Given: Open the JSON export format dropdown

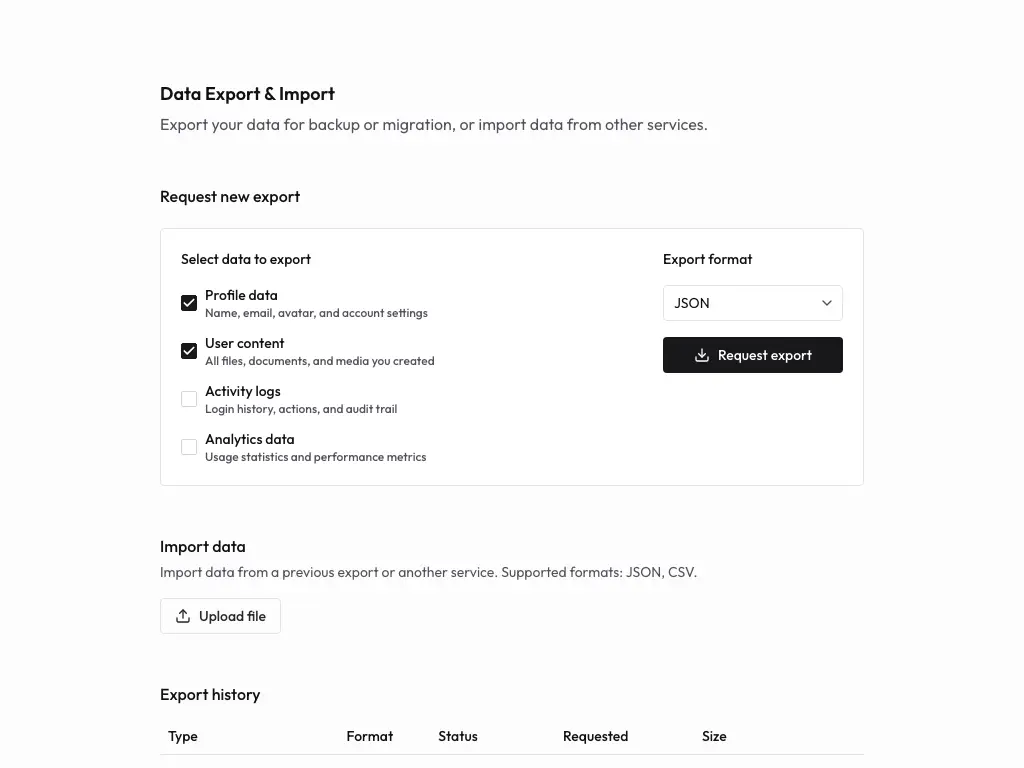Looking at the screenshot, I should [752, 303].
